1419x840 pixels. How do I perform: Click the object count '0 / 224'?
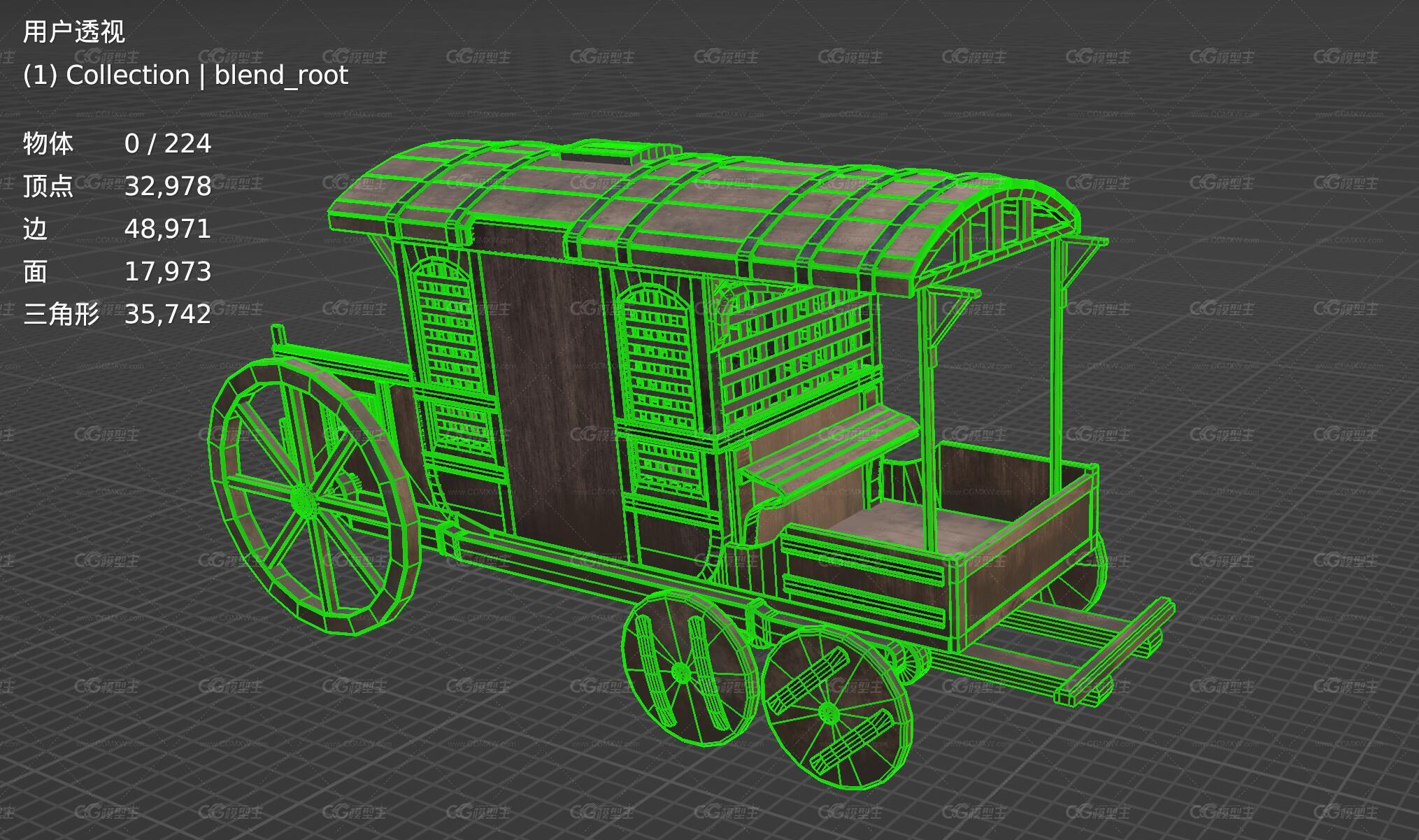click(x=168, y=143)
